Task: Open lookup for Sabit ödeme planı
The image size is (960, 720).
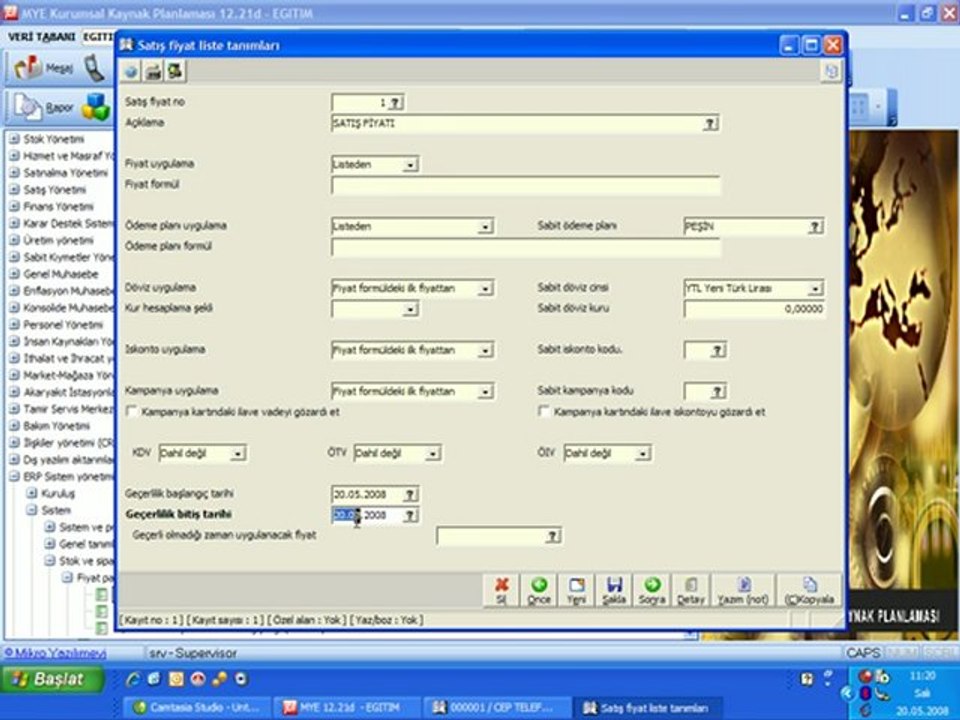Action: [814, 227]
